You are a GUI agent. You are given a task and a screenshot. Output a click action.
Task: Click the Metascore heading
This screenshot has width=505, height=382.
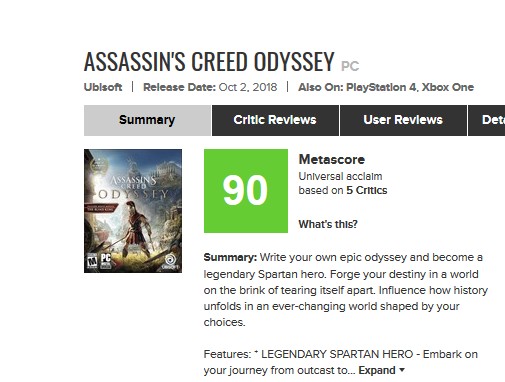pos(332,159)
